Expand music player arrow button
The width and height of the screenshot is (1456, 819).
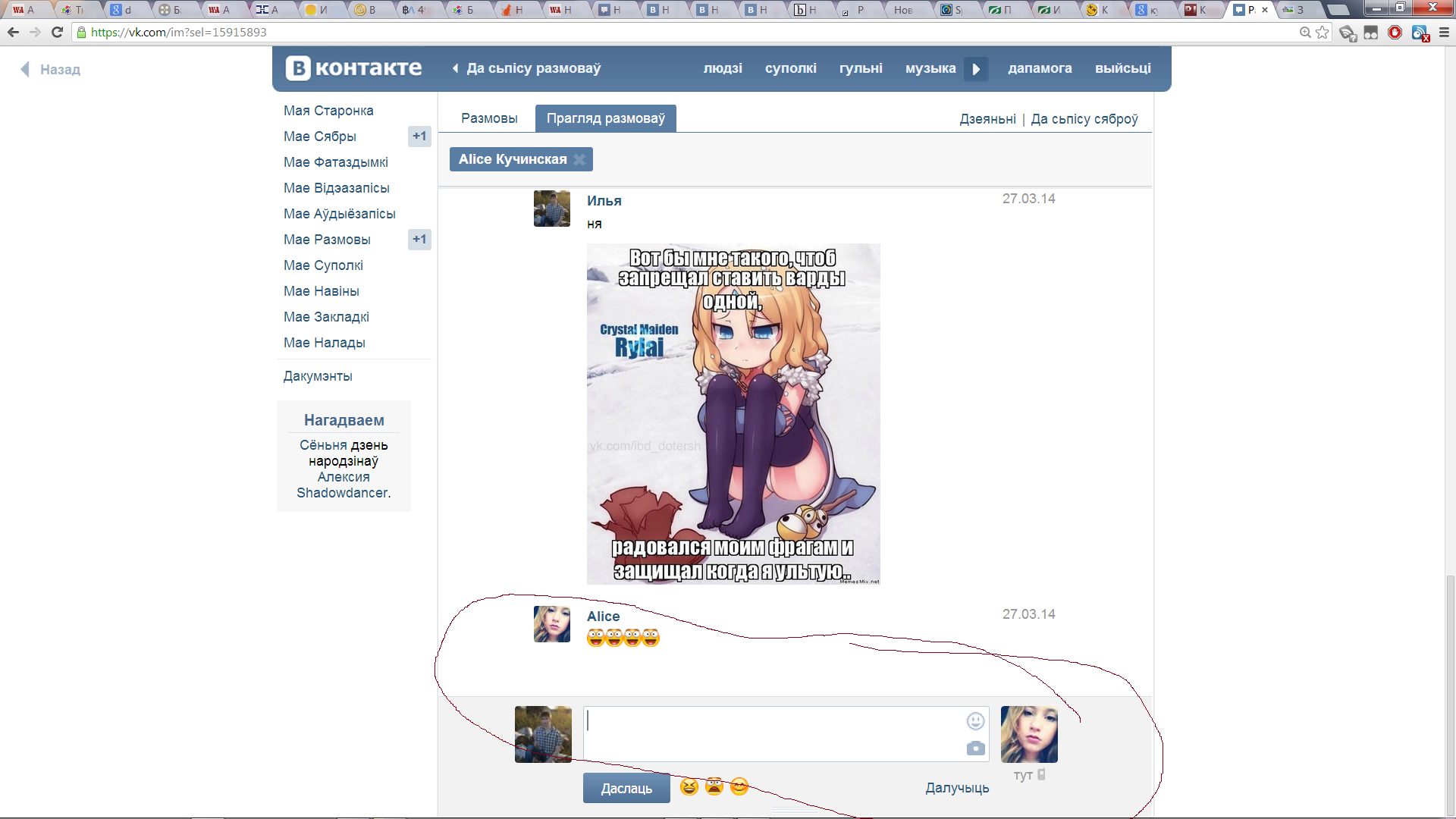coord(976,69)
